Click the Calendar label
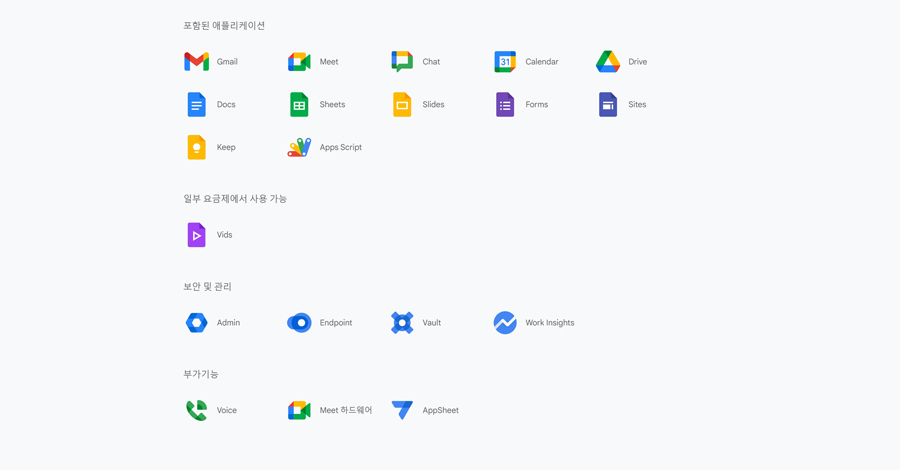Screen dimensions: 900x470 click(542, 61)
